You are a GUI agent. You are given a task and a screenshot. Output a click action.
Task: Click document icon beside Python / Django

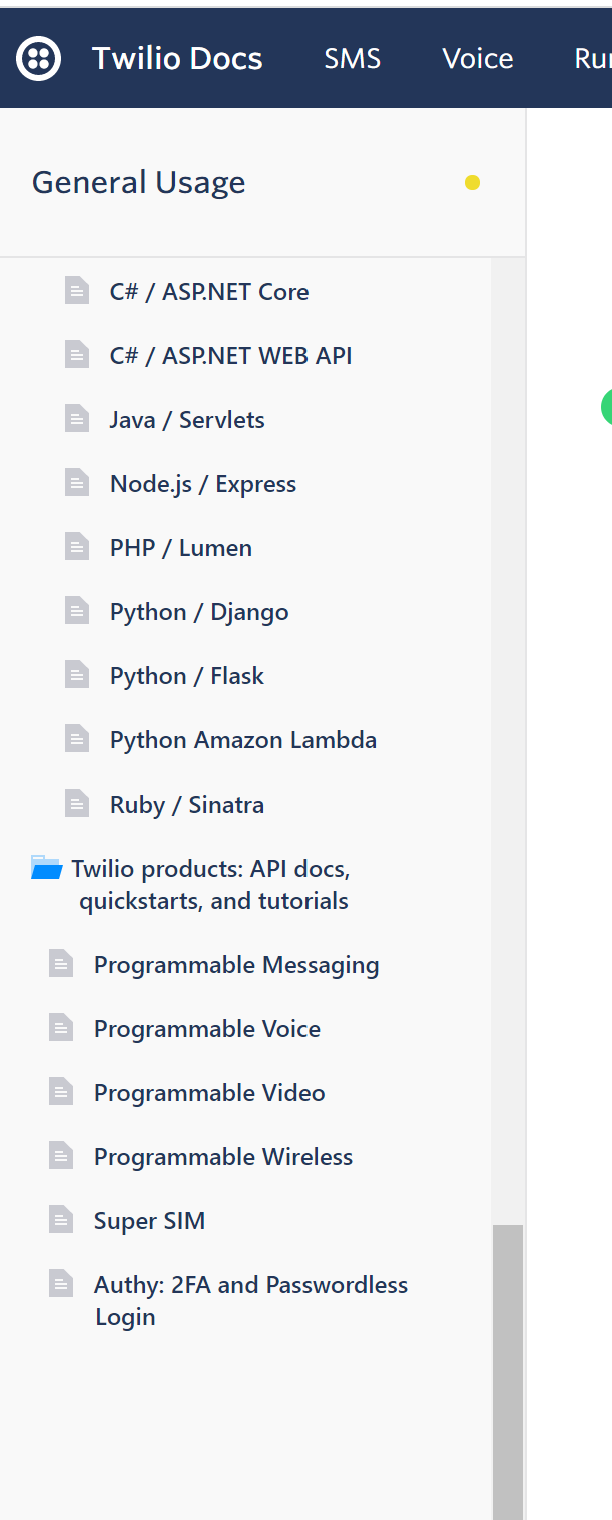pos(77,611)
